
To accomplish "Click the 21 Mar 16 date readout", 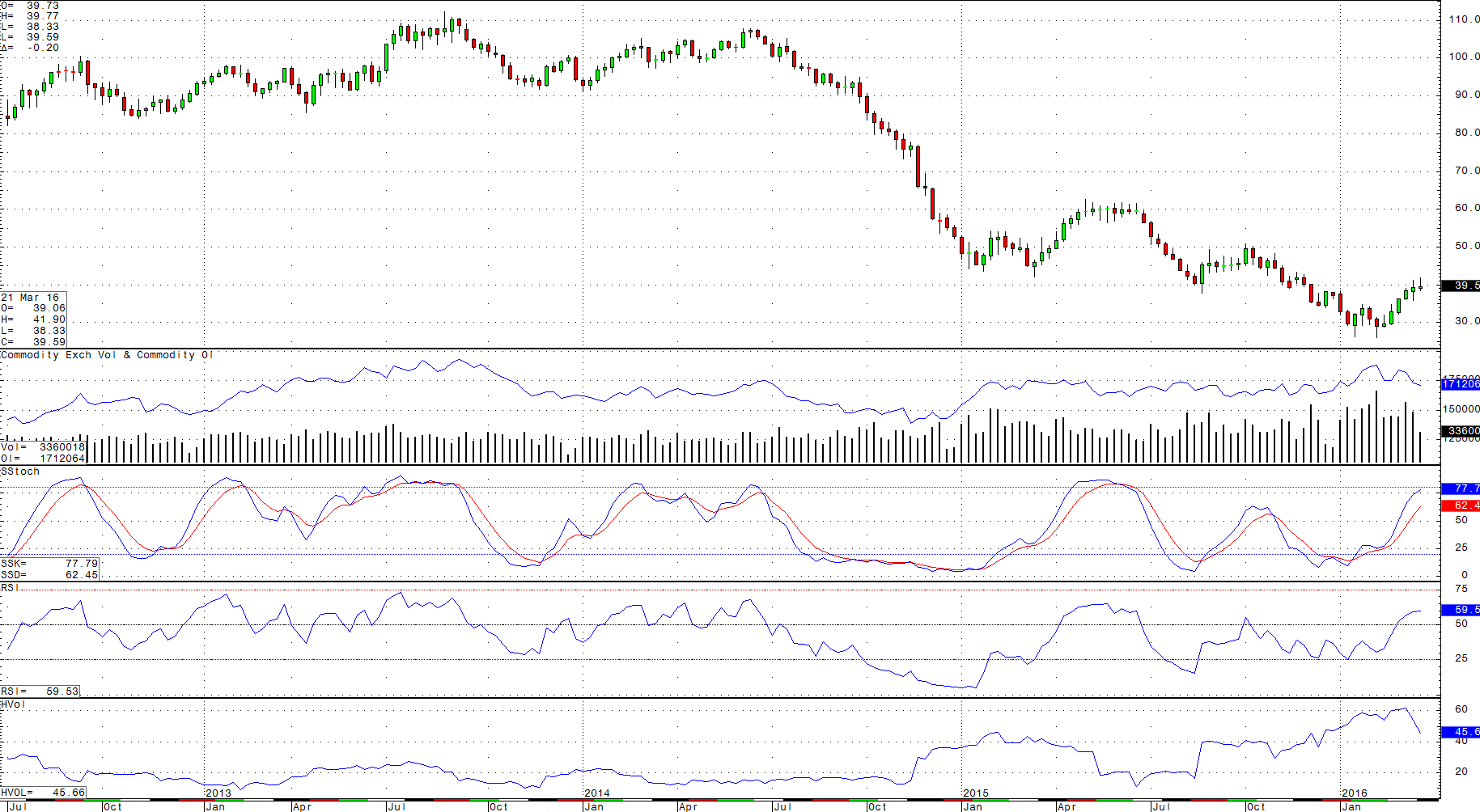I will [30, 298].
